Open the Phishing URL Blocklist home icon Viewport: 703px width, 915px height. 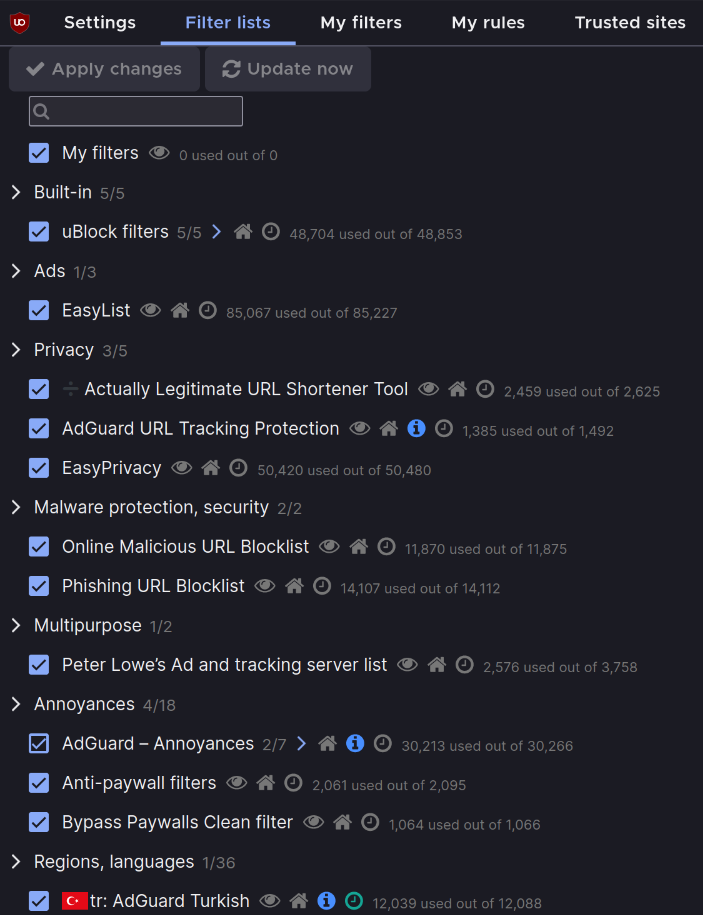294,586
